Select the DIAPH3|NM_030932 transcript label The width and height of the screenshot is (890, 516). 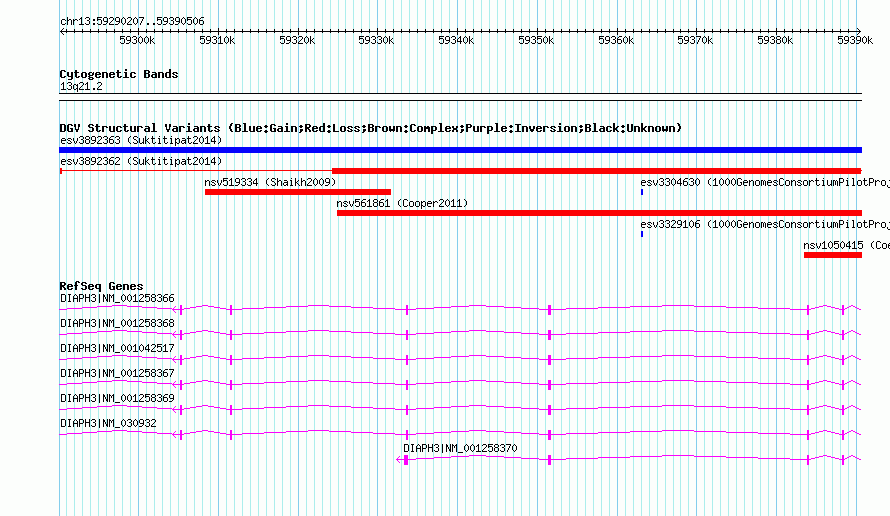pos(108,423)
